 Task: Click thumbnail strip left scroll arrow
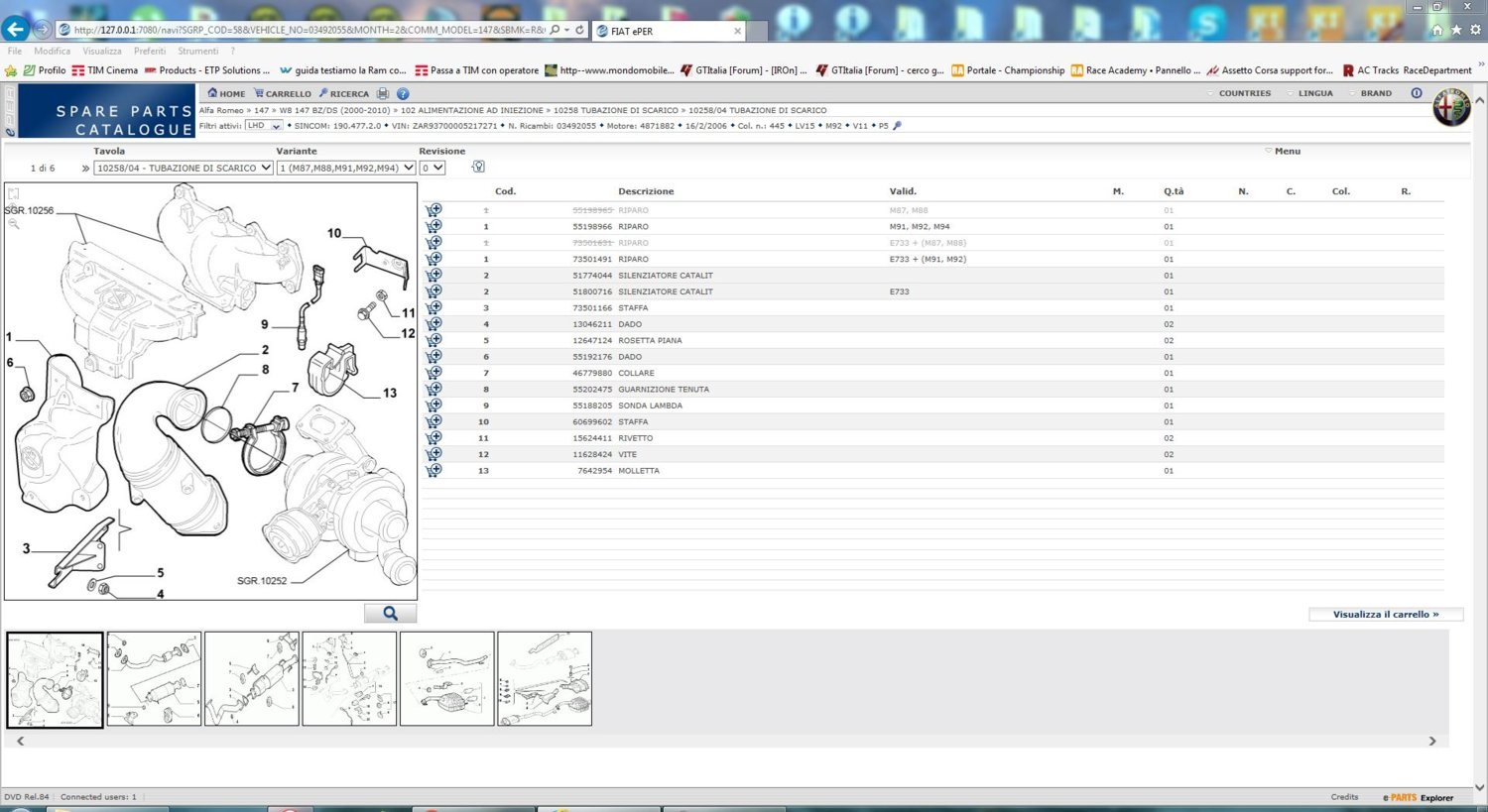click(x=20, y=741)
